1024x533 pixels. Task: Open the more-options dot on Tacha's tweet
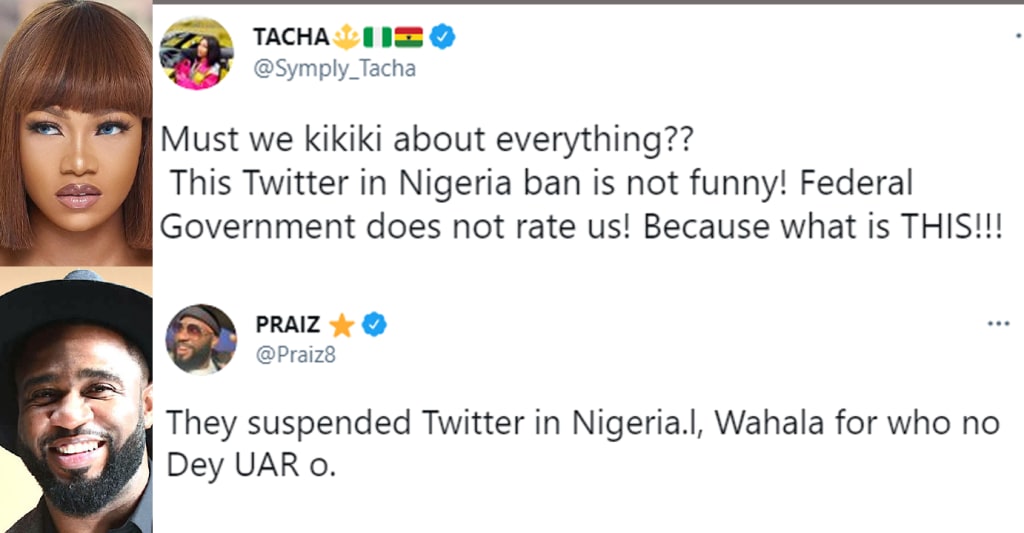click(x=1018, y=38)
